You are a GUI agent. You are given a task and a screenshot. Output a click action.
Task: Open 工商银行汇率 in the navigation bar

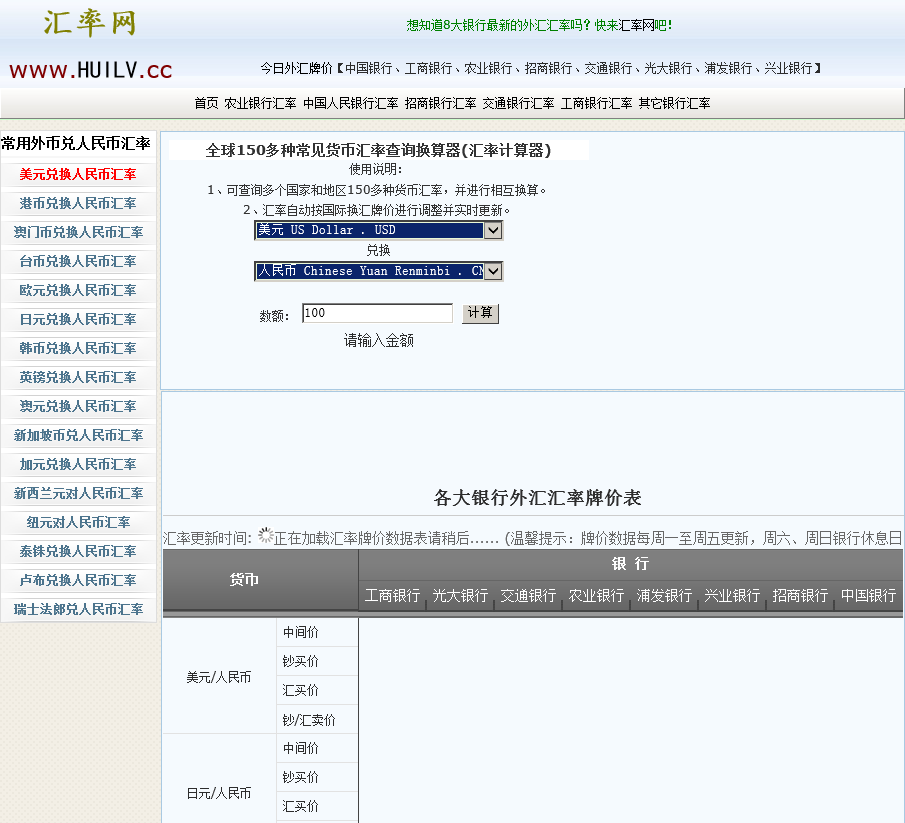tap(596, 103)
